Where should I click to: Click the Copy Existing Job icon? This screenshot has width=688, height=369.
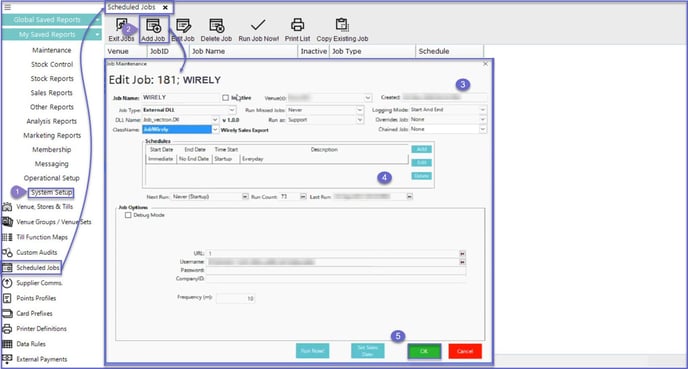coord(342,25)
